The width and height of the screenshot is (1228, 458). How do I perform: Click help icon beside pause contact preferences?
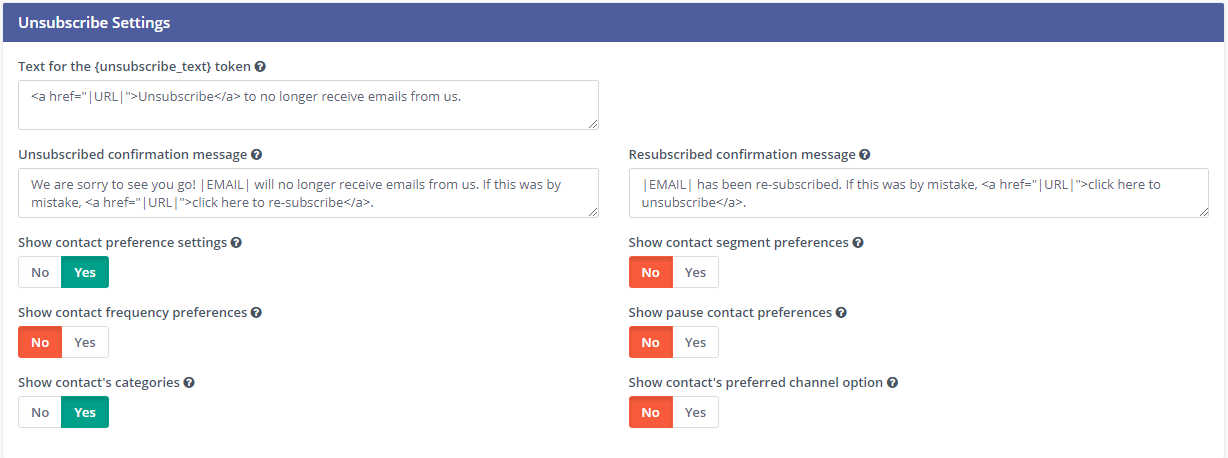click(841, 313)
